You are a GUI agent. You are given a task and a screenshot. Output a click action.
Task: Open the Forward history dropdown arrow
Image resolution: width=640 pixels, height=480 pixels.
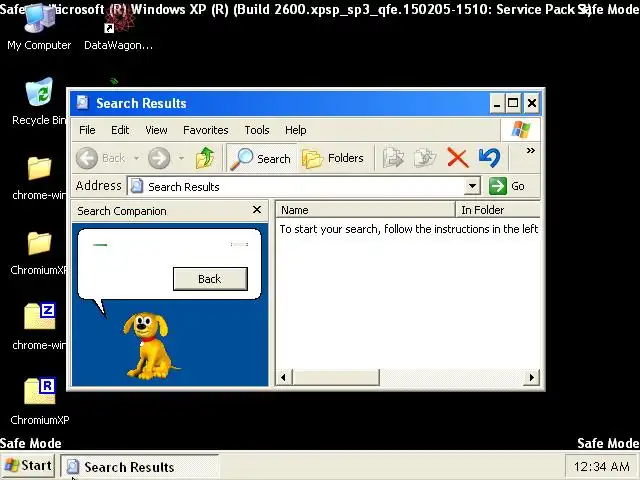(181, 158)
